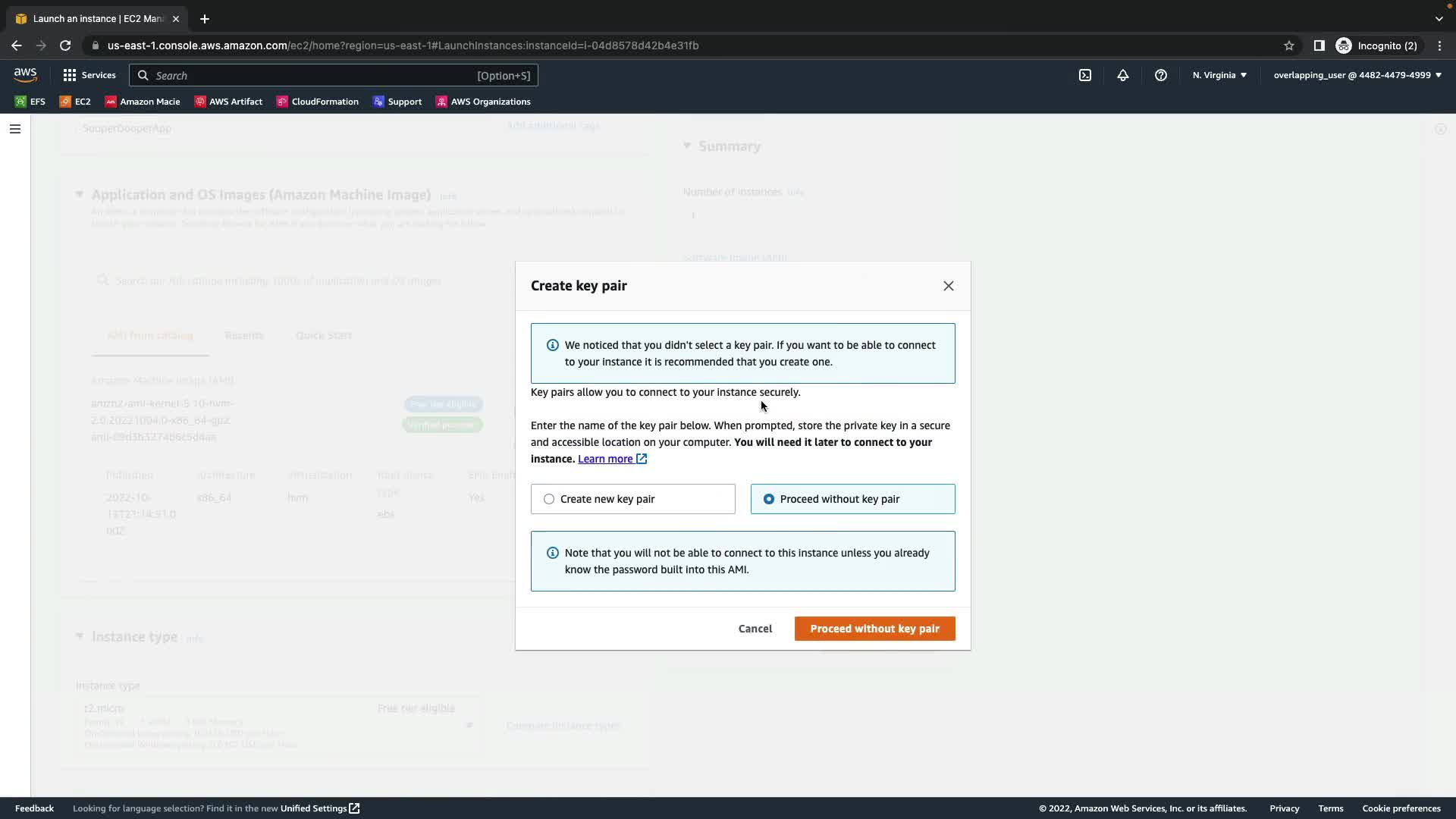The image size is (1456, 819).
Task: Open the Services grid menu
Action: (x=89, y=75)
